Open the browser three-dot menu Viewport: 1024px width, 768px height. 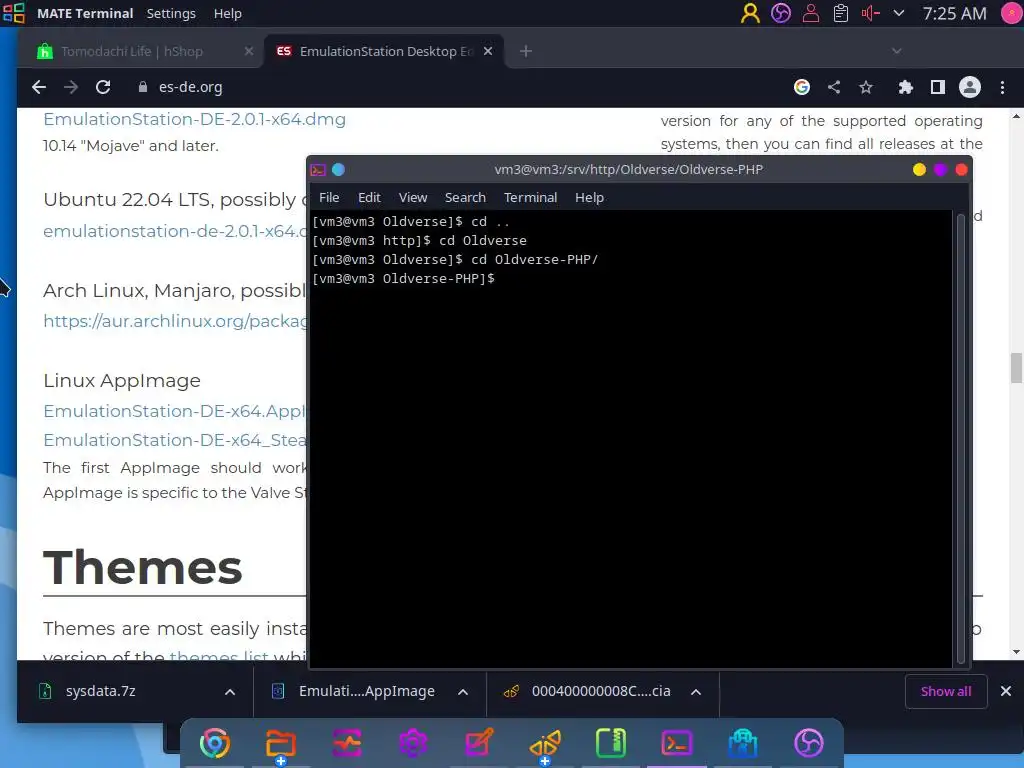click(1002, 87)
